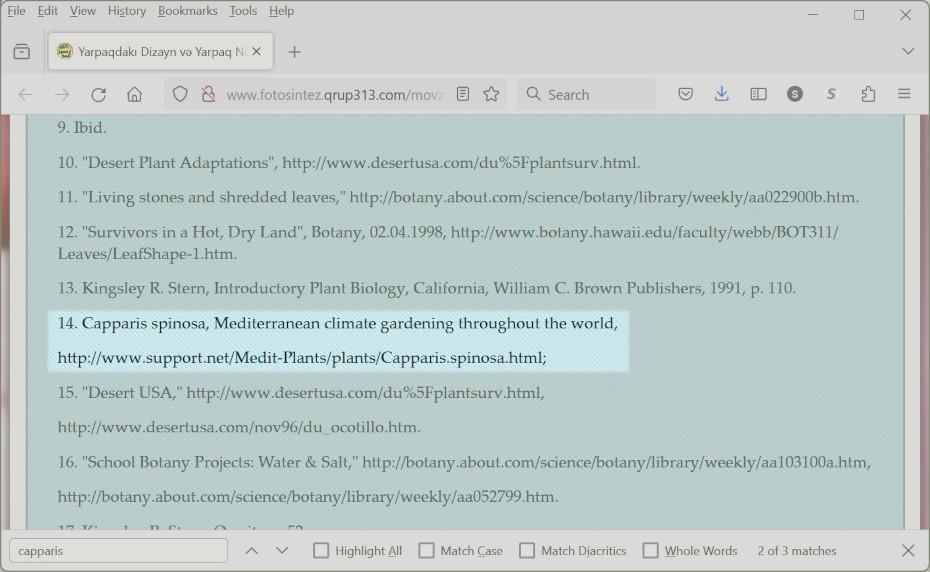This screenshot has height=572, width=930.
Task: Open the History menu
Action: pos(126,11)
